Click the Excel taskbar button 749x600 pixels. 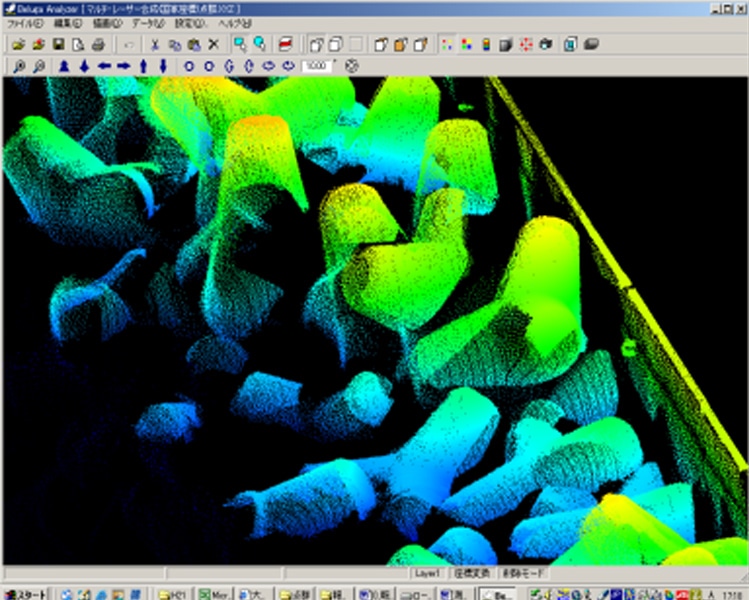pos(214,594)
